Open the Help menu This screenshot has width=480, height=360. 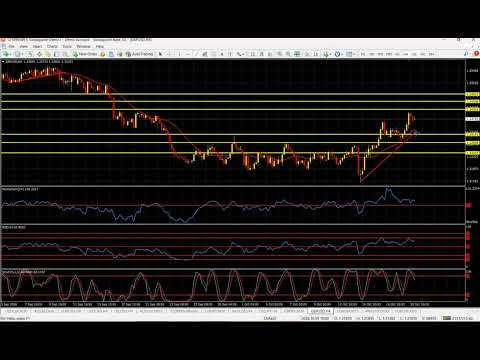click(100, 46)
